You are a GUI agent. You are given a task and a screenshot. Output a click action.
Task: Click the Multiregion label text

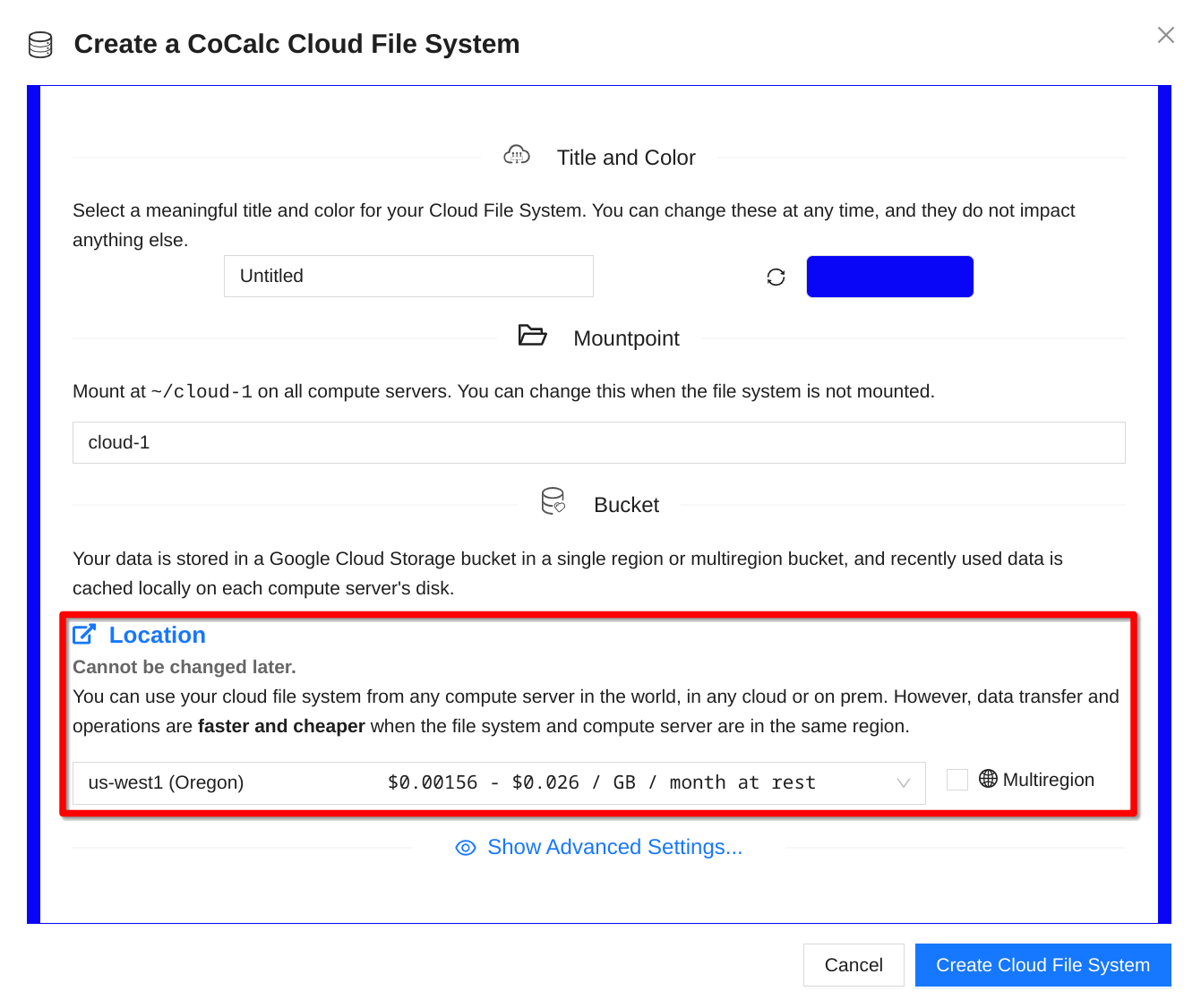click(x=1048, y=780)
